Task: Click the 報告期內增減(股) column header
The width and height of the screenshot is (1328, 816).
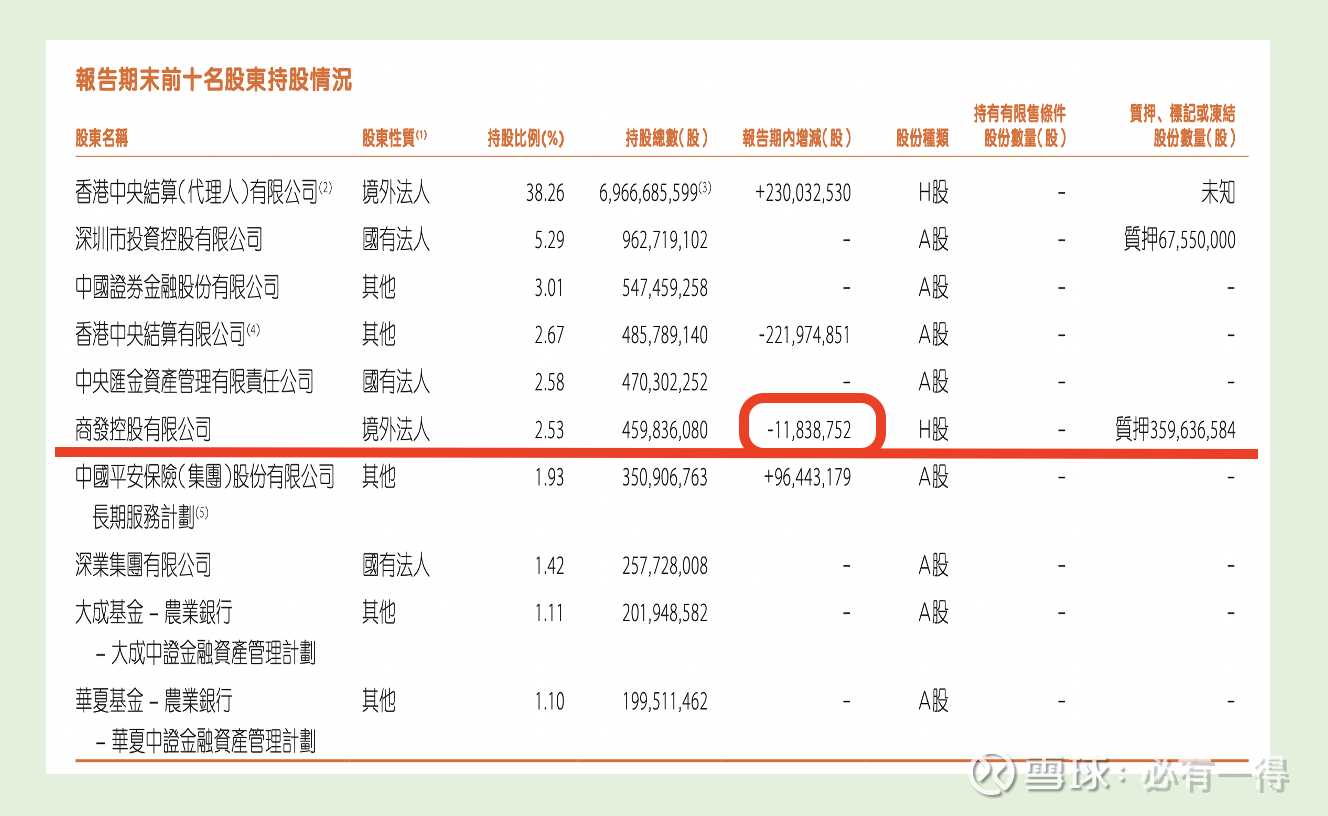Action: point(795,138)
